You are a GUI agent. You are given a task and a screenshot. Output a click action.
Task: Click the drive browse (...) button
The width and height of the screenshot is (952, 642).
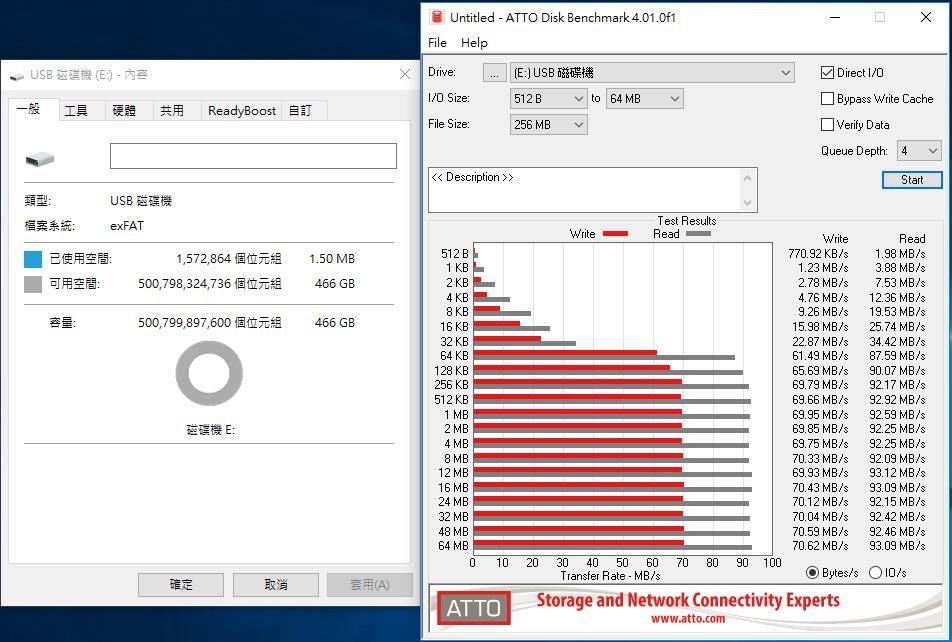pos(494,73)
